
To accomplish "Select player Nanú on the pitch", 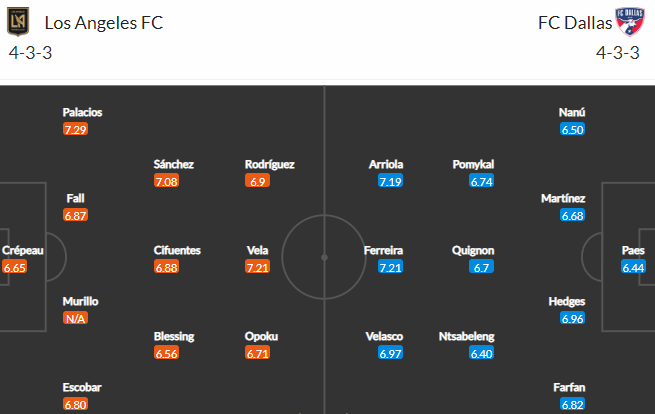I will pyautogui.click(x=572, y=112).
